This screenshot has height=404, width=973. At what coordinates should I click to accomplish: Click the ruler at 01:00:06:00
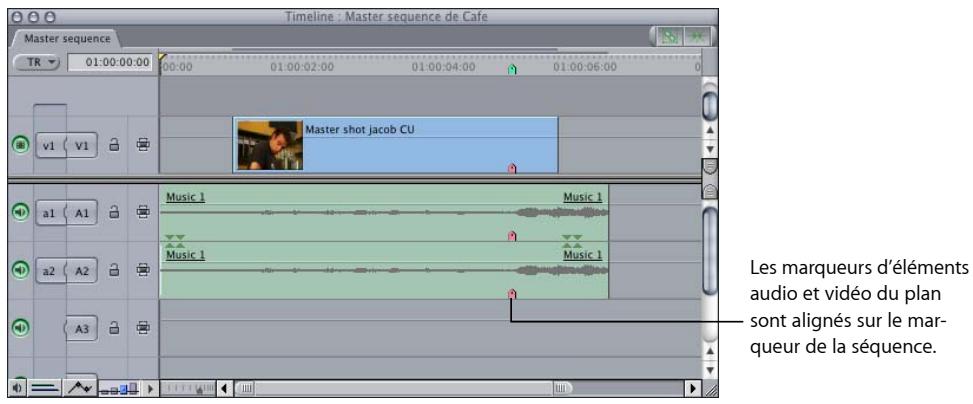585,67
